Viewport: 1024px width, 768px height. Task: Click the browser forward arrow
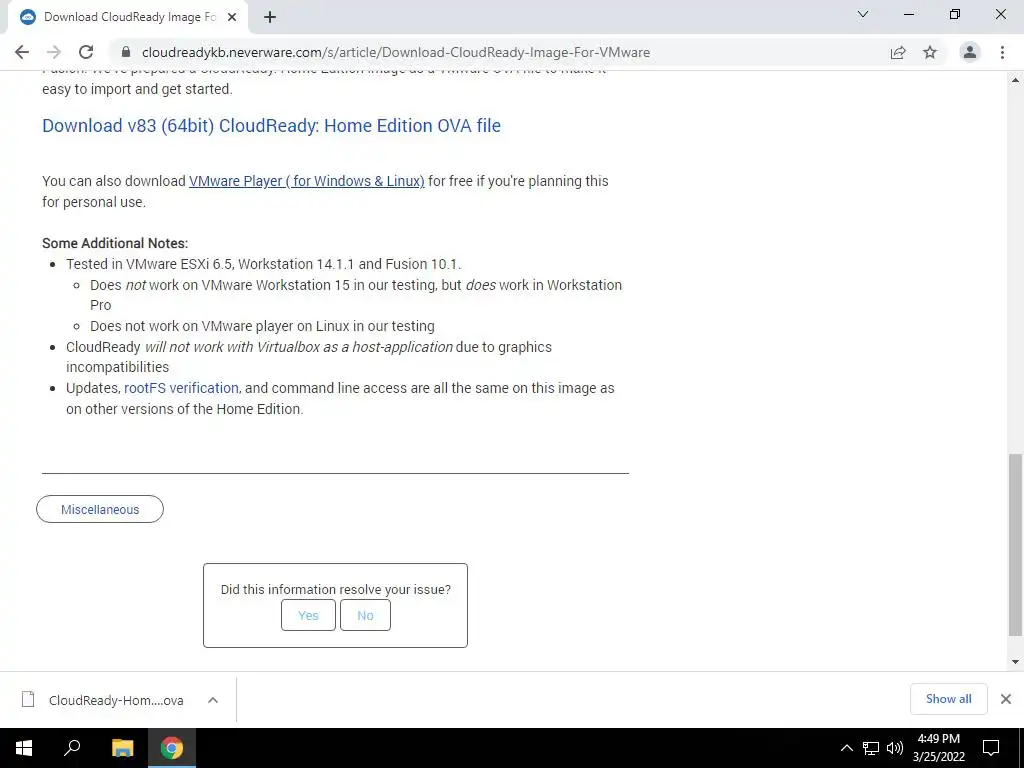[54, 52]
